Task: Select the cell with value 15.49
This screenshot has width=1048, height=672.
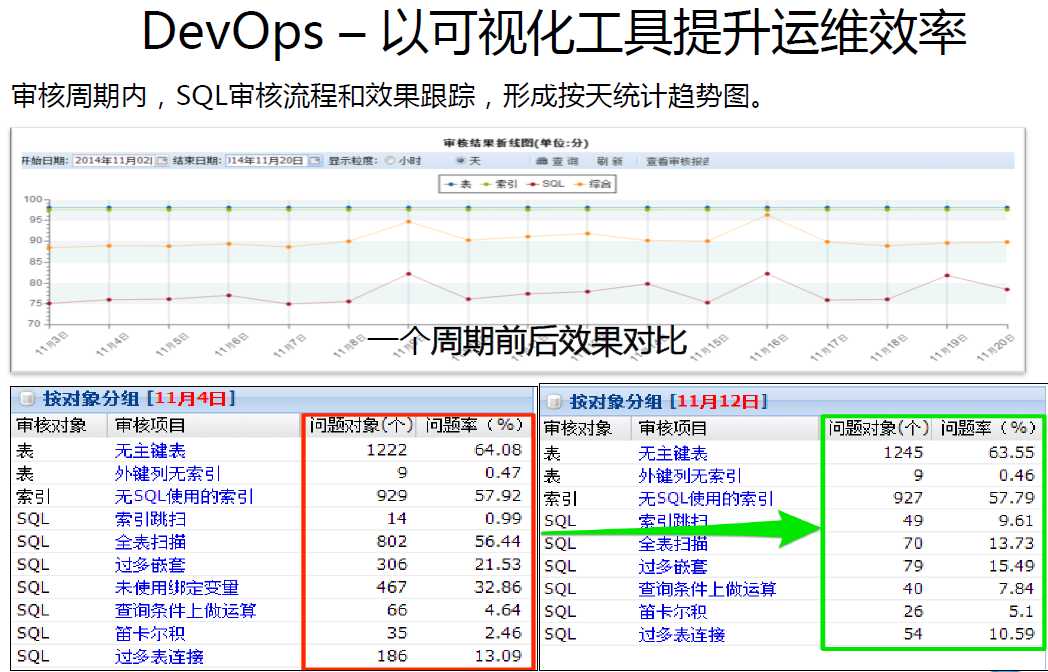Action: [1011, 566]
